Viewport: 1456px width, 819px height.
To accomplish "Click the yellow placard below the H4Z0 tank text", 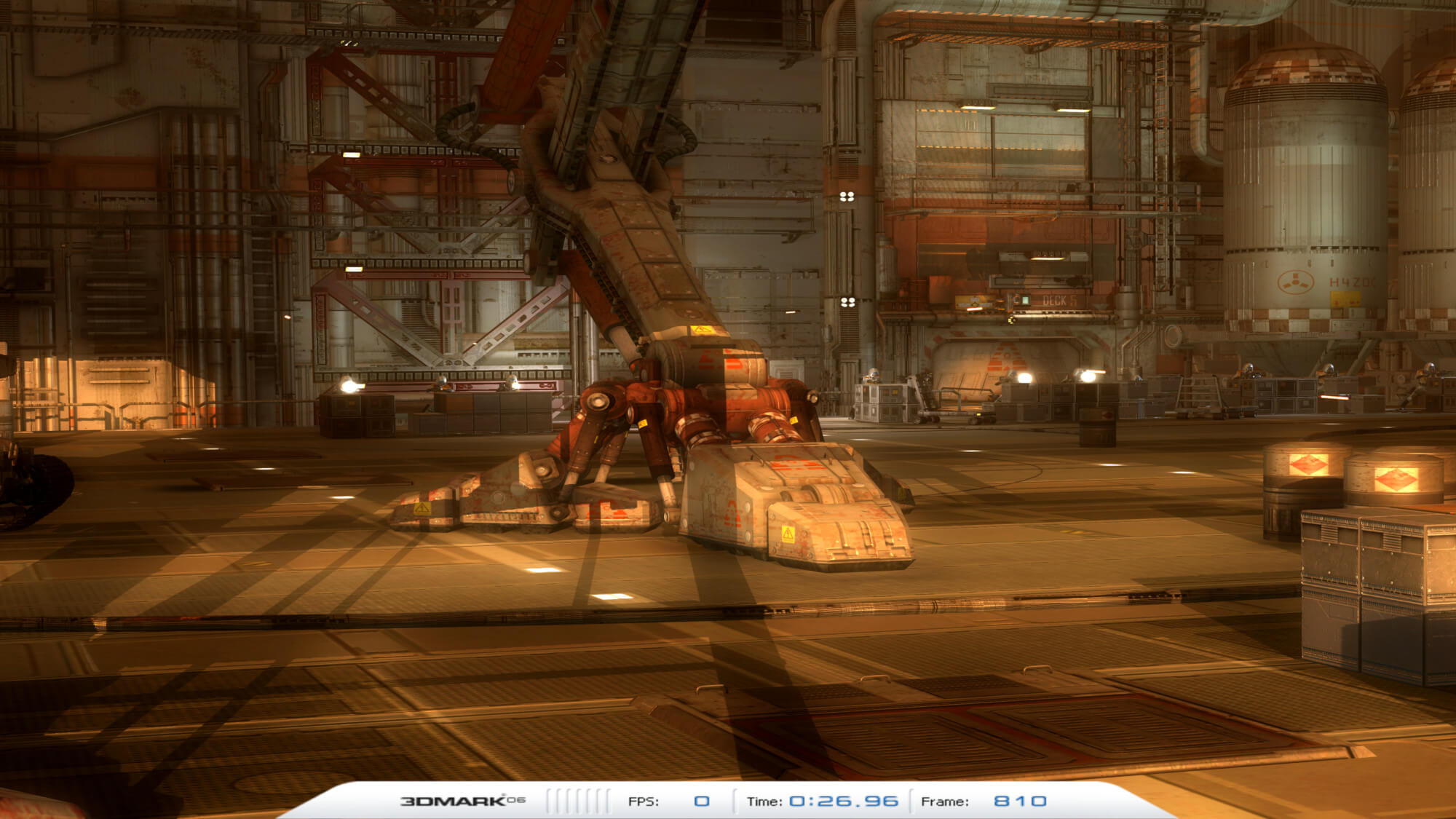I will coord(1345,298).
